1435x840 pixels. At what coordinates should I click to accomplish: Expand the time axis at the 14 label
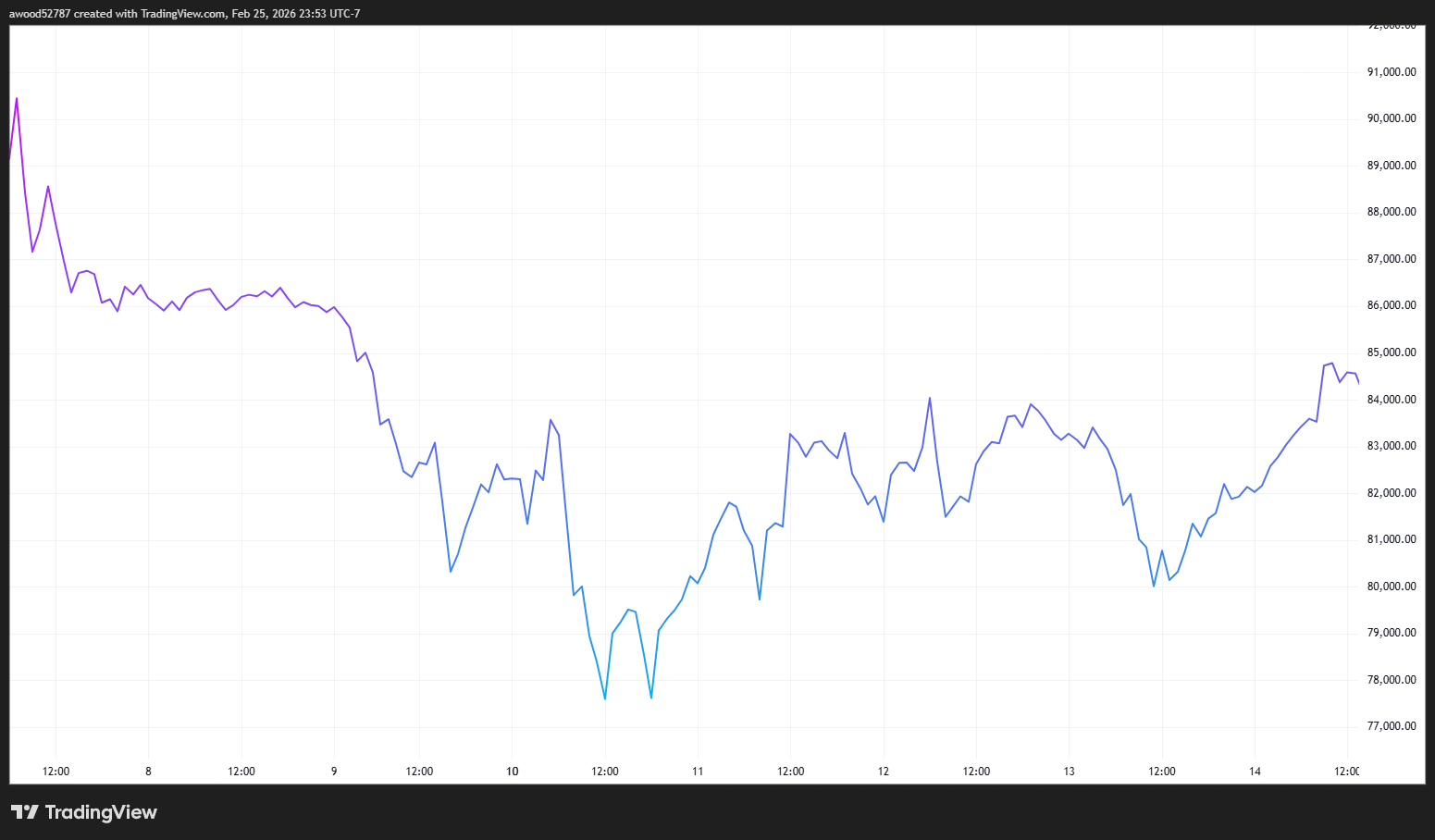(1255, 771)
